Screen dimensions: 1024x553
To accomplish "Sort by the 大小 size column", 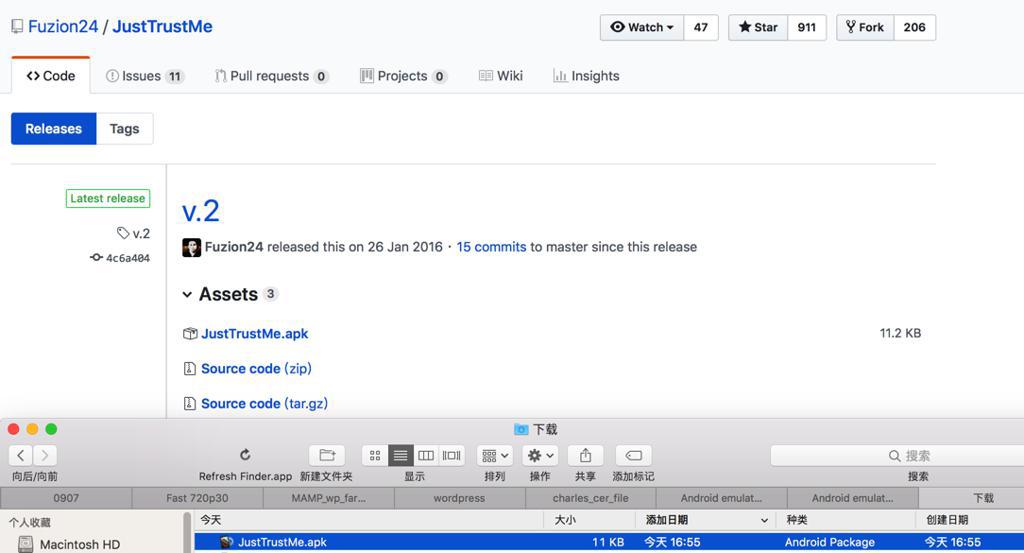I will (589, 520).
